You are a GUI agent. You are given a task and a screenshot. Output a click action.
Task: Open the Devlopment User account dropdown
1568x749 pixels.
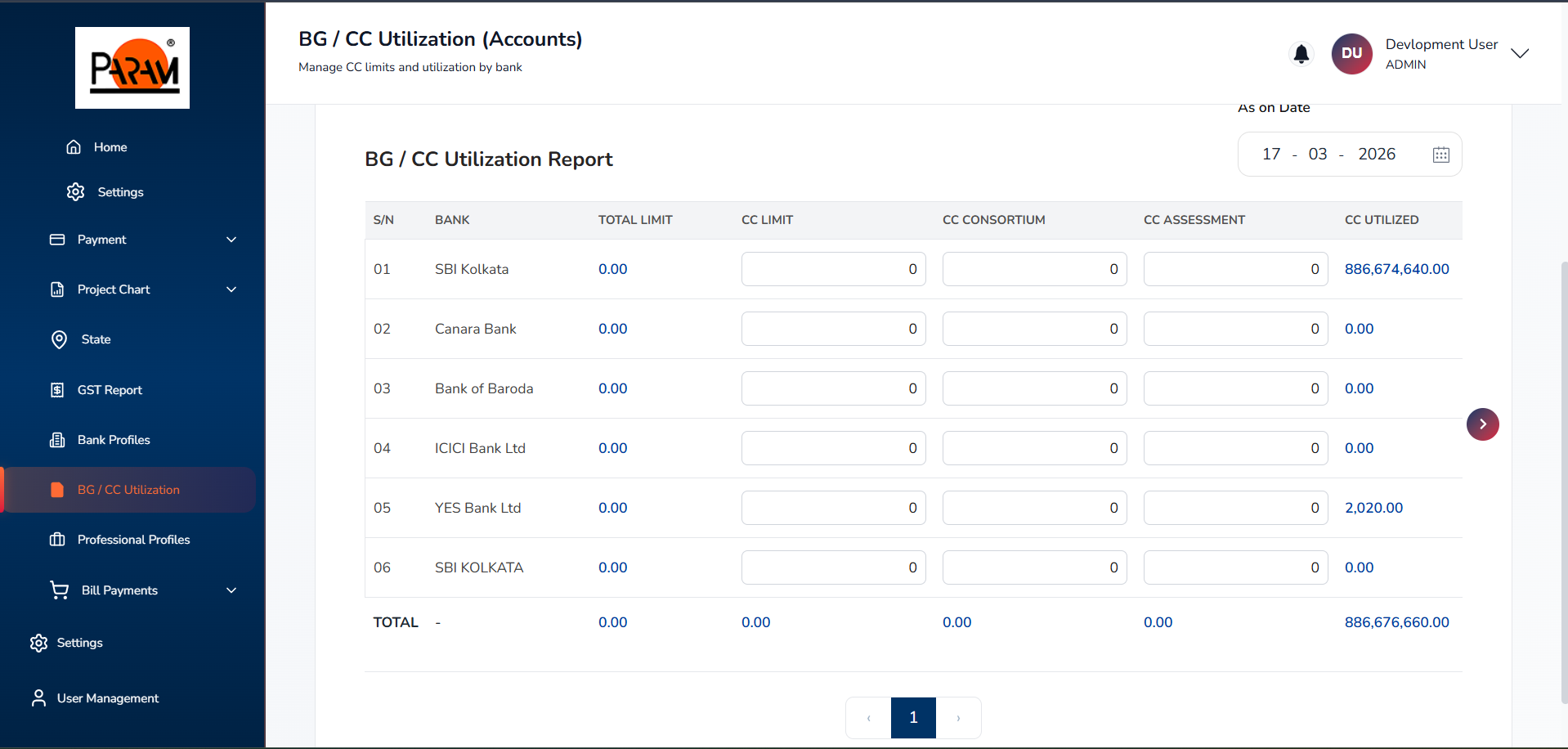tap(1519, 54)
